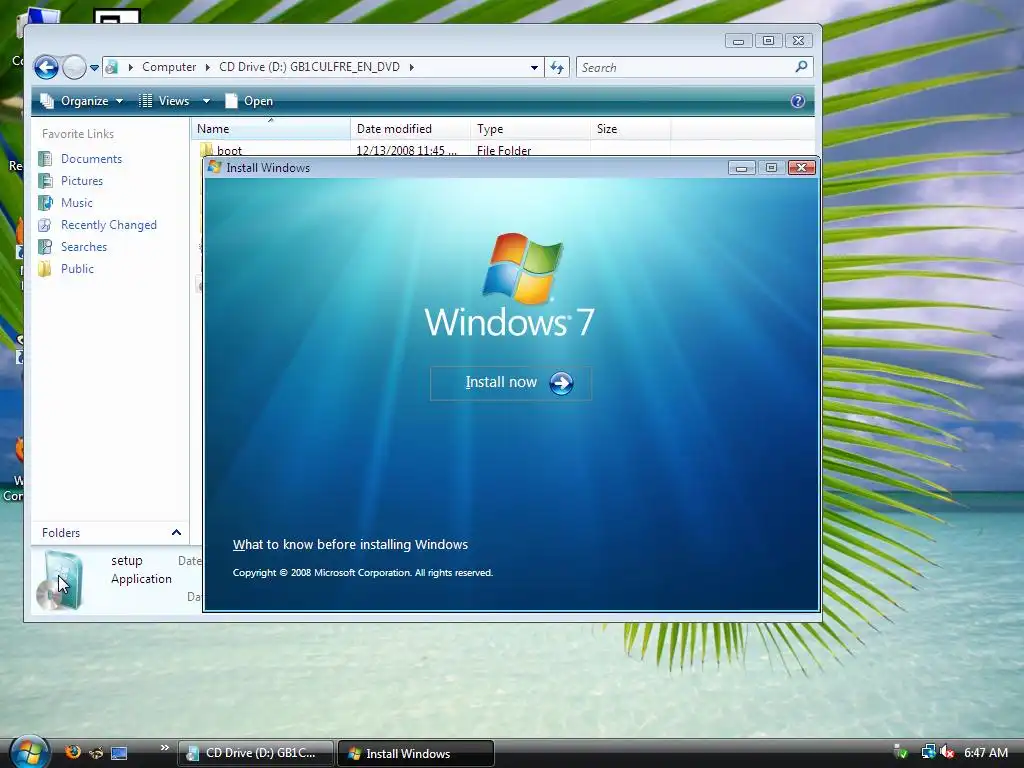Click the muted volume tray icon
The height and width of the screenshot is (768, 1024).
(x=947, y=752)
